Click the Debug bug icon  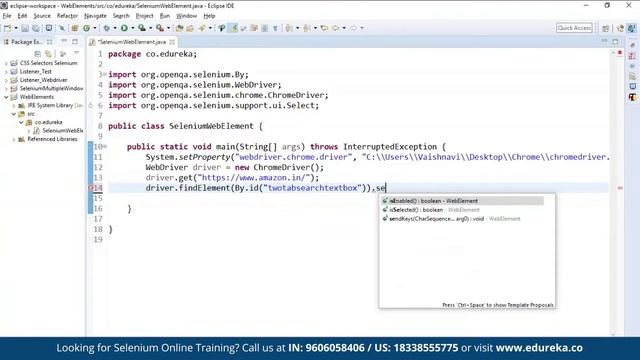pos(107,28)
